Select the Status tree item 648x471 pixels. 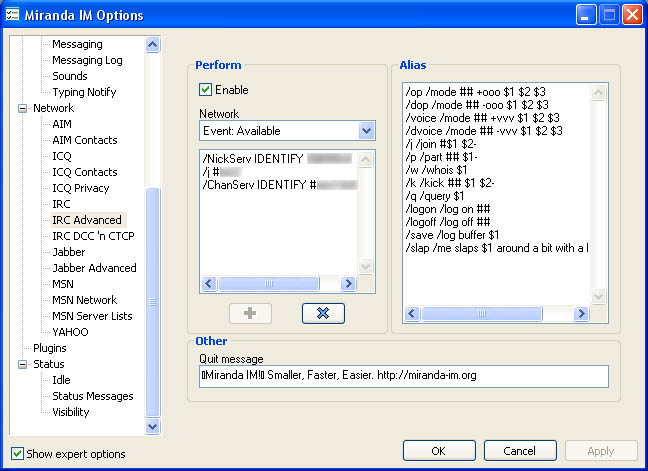[x=49, y=364]
